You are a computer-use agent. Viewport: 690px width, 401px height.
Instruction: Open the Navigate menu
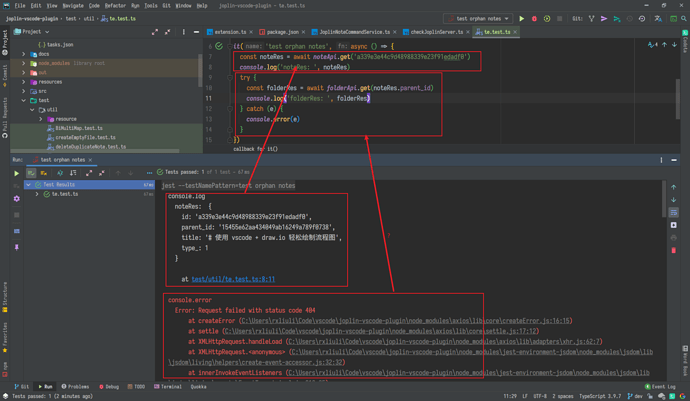point(73,6)
